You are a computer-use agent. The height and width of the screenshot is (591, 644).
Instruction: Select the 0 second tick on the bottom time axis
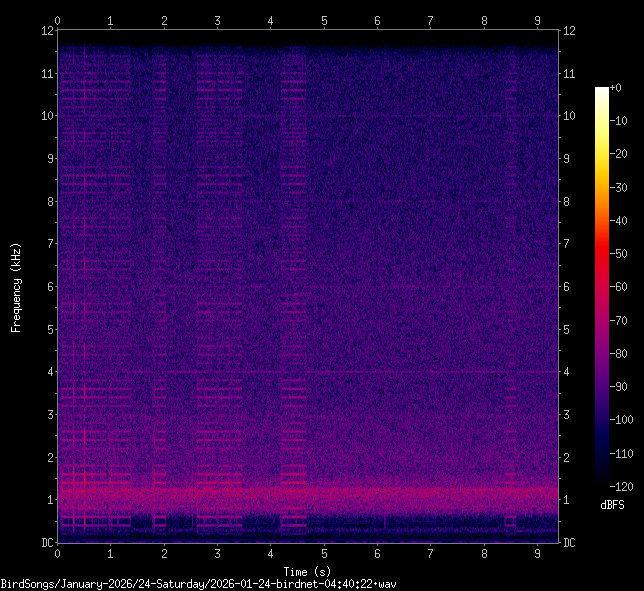(x=58, y=553)
